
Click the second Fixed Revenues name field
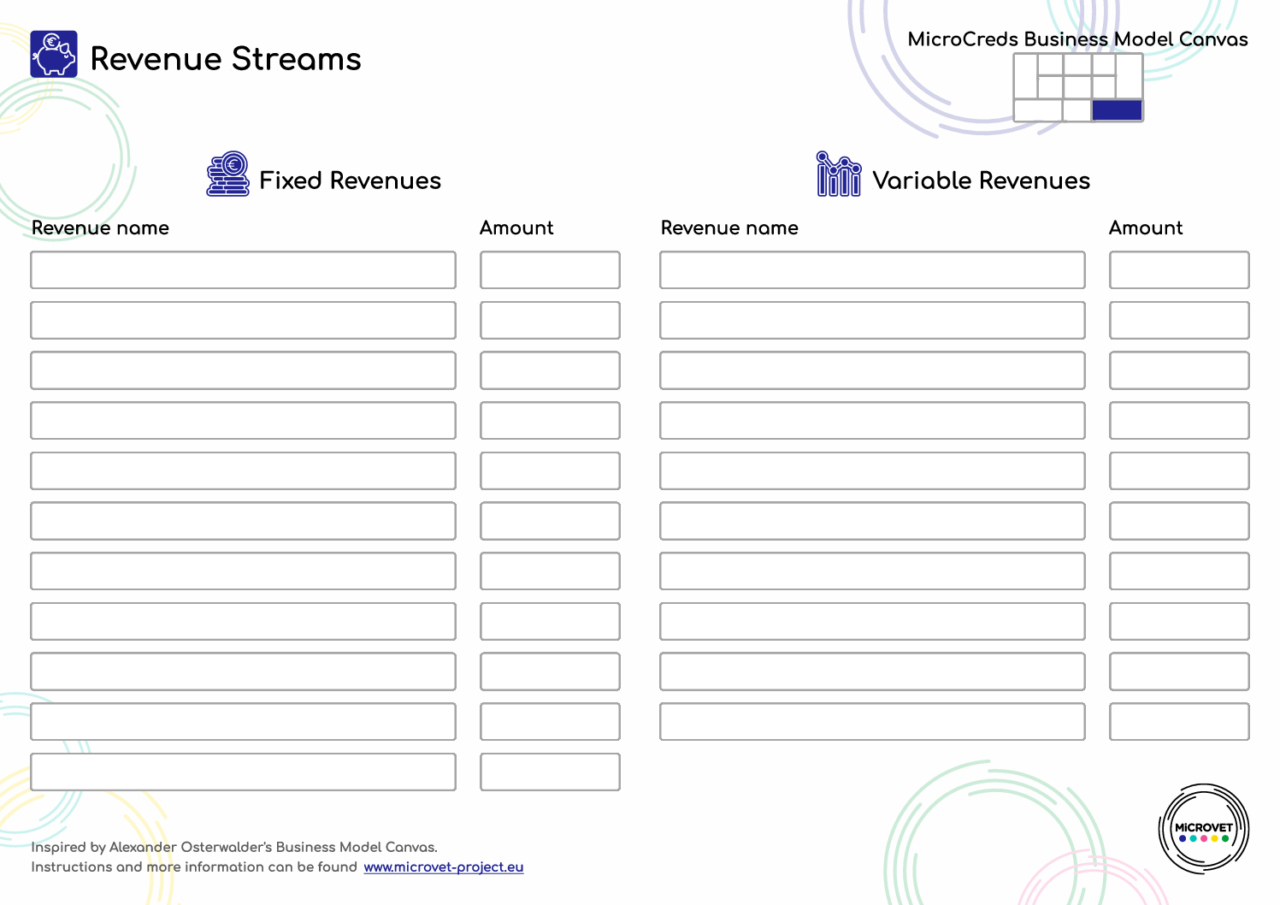(x=243, y=320)
